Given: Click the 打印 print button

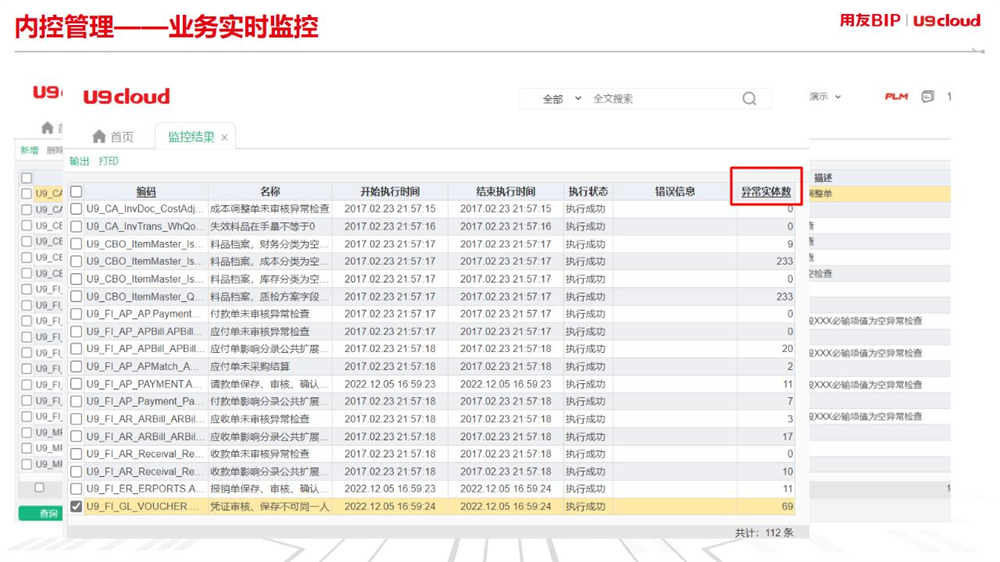Looking at the screenshot, I should pyautogui.click(x=108, y=161).
